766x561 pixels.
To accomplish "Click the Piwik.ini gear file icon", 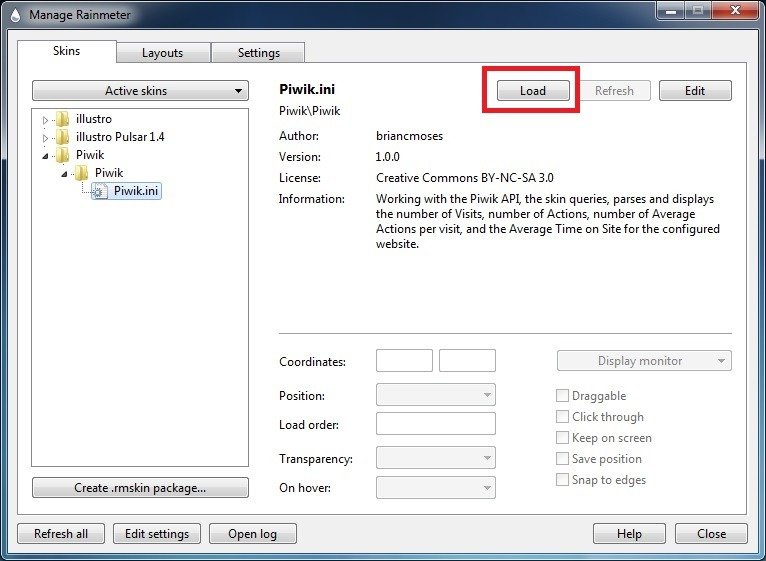I will [100, 191].
